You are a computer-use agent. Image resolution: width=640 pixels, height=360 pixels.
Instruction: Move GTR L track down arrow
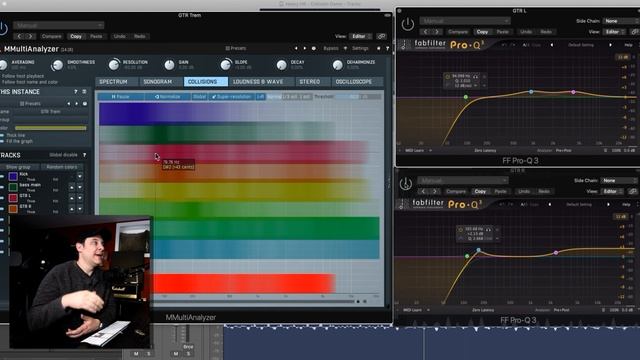click(x=80, y=198)
